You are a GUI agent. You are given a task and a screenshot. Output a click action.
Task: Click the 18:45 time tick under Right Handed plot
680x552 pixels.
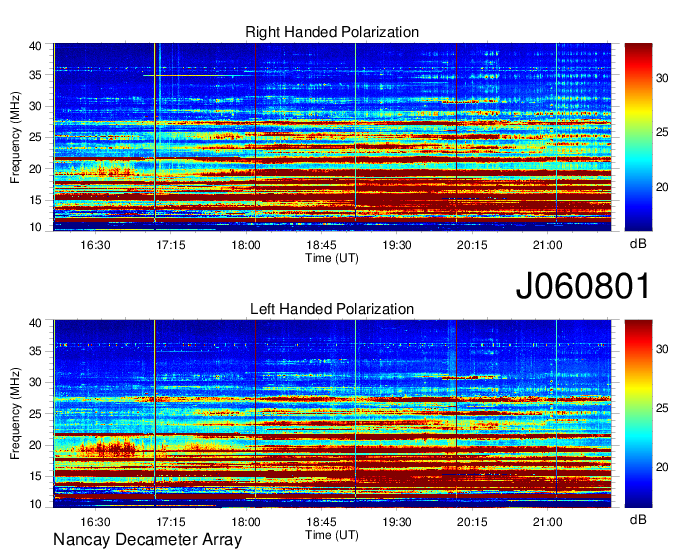point(321,245)
